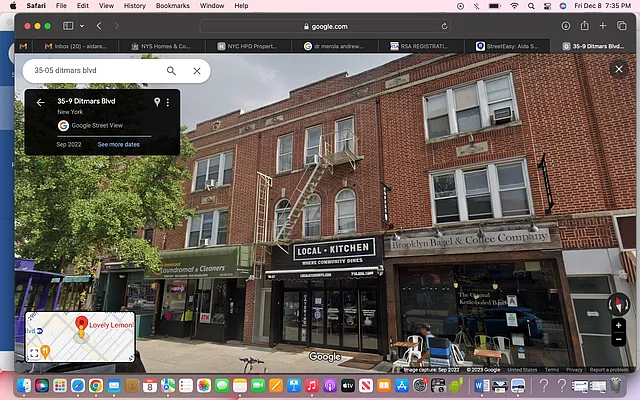Expand the sidebar dropdown chevron in toolbar
The image size is (640, 400).
[x=84, y=25]
